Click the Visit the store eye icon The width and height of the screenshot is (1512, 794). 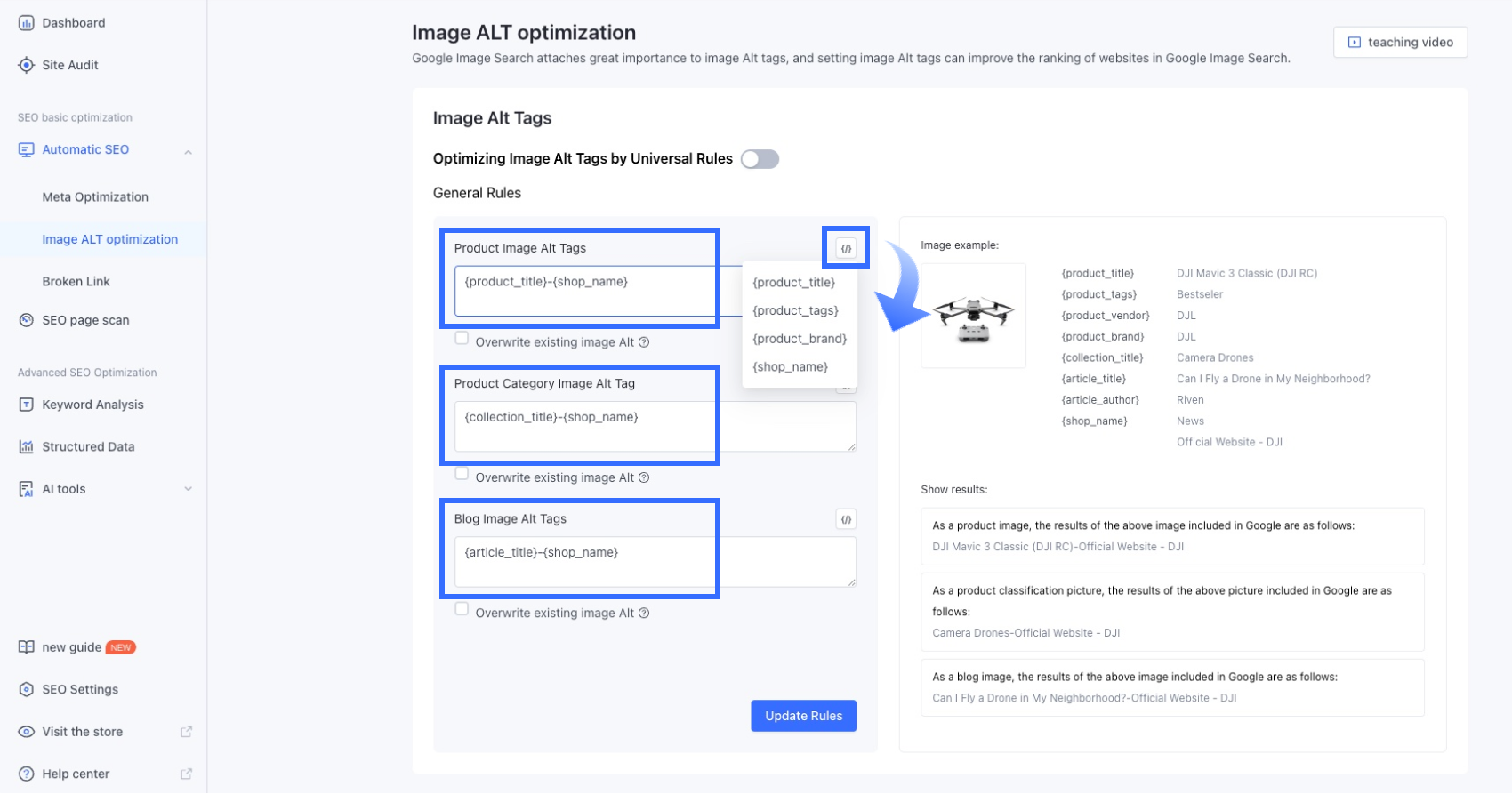click(x=26, y=732)
